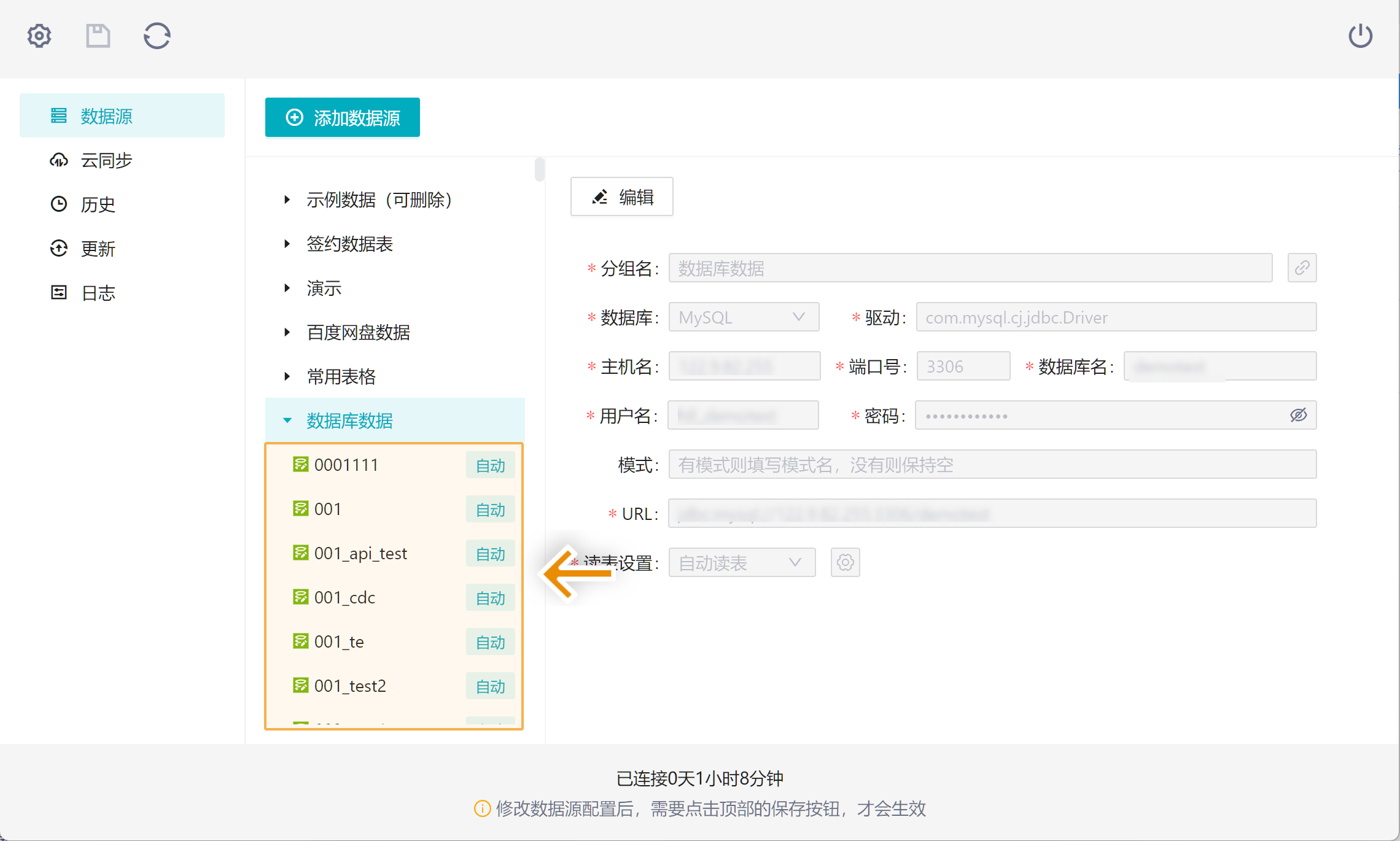Click the link icon beside 分组名 field
This screenshot has height=841, width=1400.
(1302, 268)
